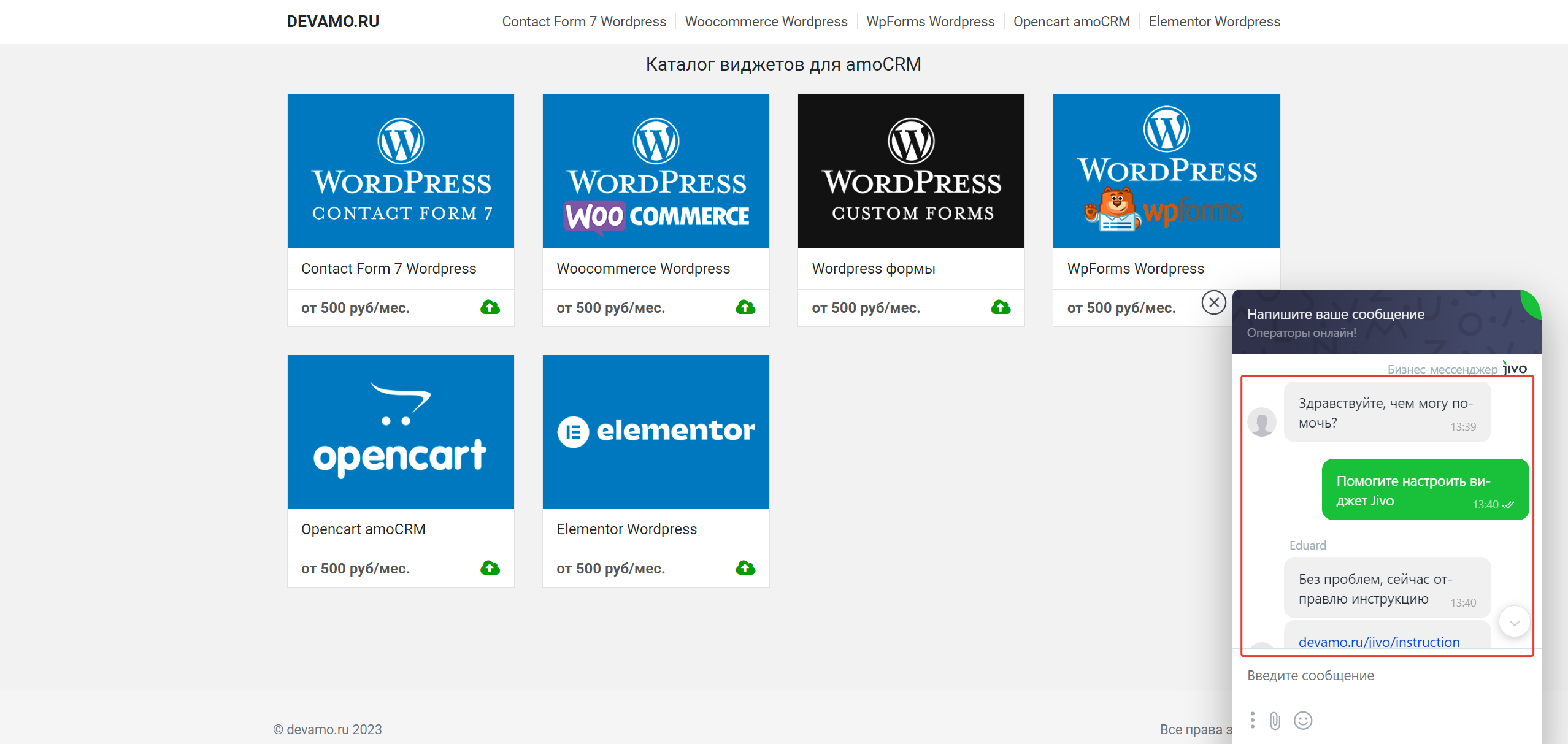The height and width of the screenshot is (744, 1568).
Task: Open Elementor Wordpress navigation link
Action: coord(1214,21)
